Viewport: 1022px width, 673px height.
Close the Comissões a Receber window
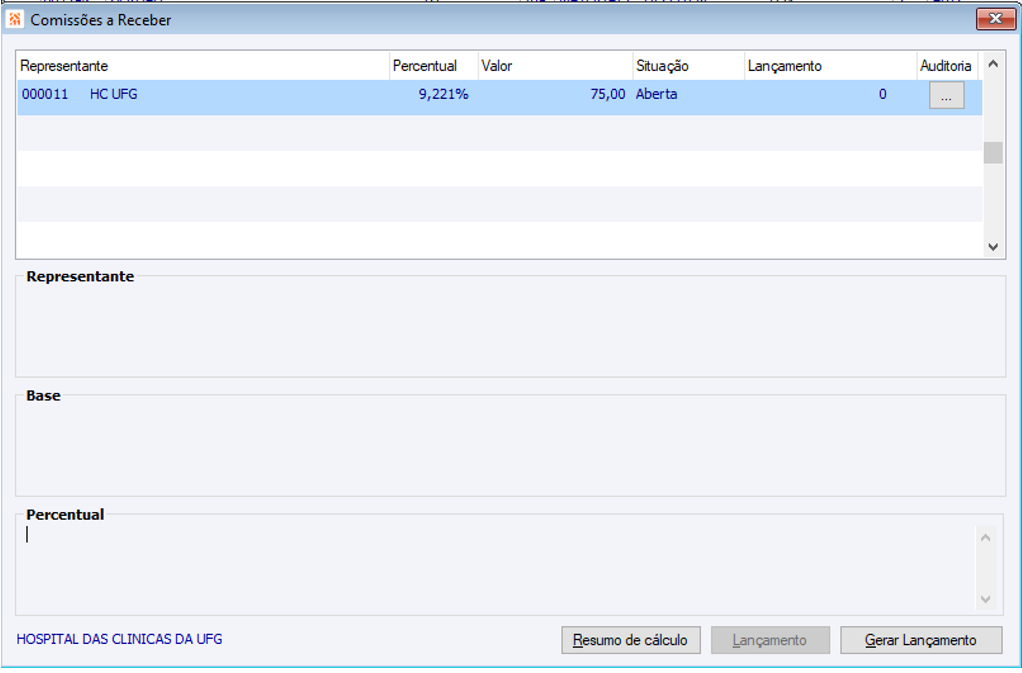click(995, 19)
